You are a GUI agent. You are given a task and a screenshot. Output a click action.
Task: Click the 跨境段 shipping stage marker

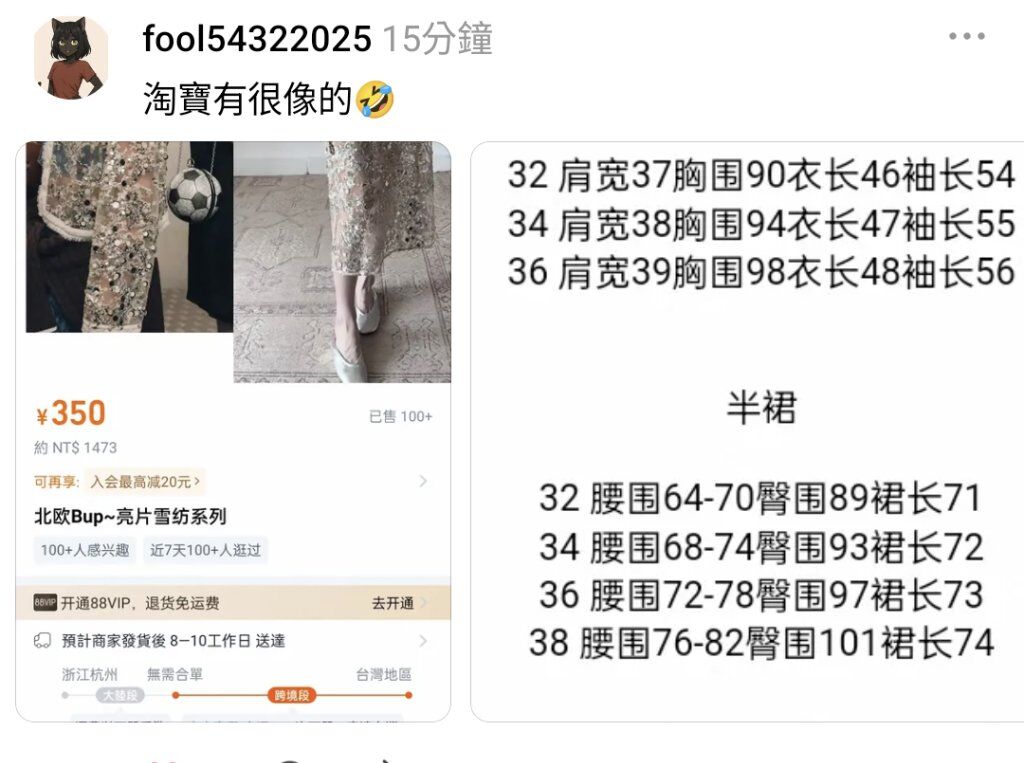tap(291, 695)
